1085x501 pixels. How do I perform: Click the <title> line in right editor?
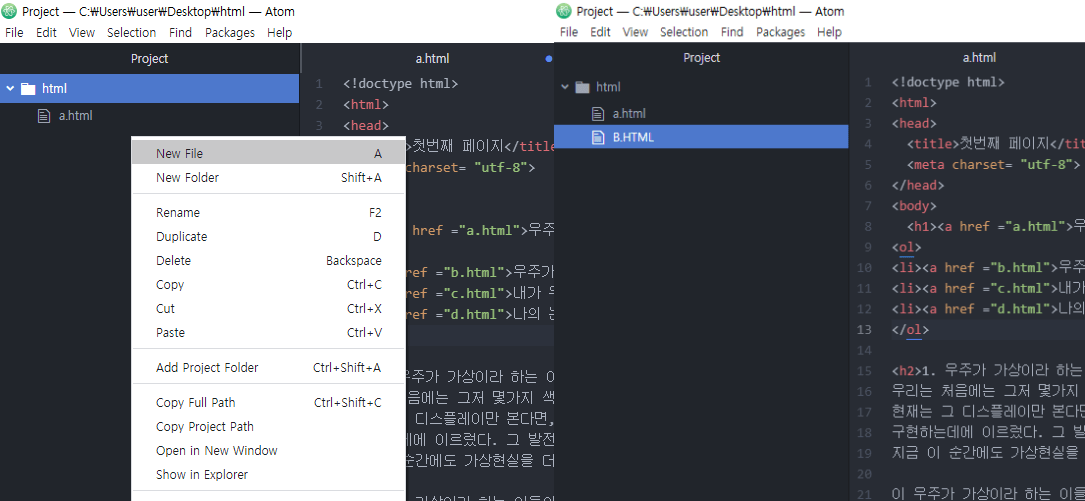(996, 144)
